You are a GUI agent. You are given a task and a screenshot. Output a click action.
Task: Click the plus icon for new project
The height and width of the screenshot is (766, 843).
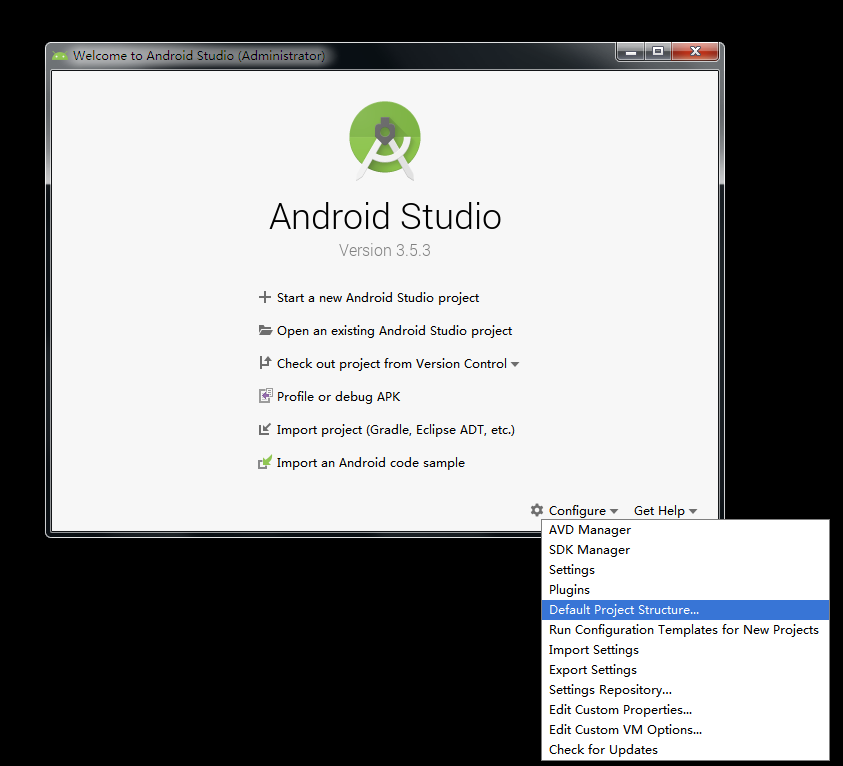tap(265, 297)
